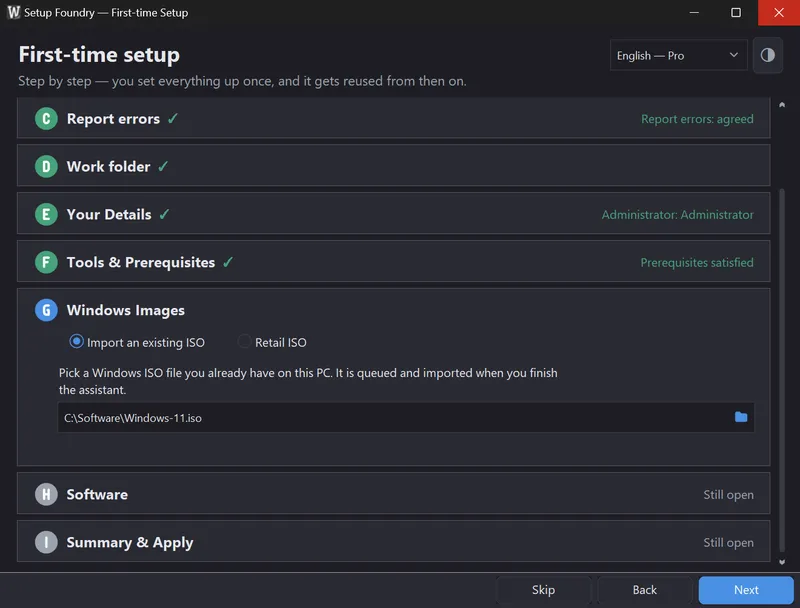Image resolution: width=800 pixels, height=608 pixels.
Task: Click the green D step badge
Action: pos(46,167)
